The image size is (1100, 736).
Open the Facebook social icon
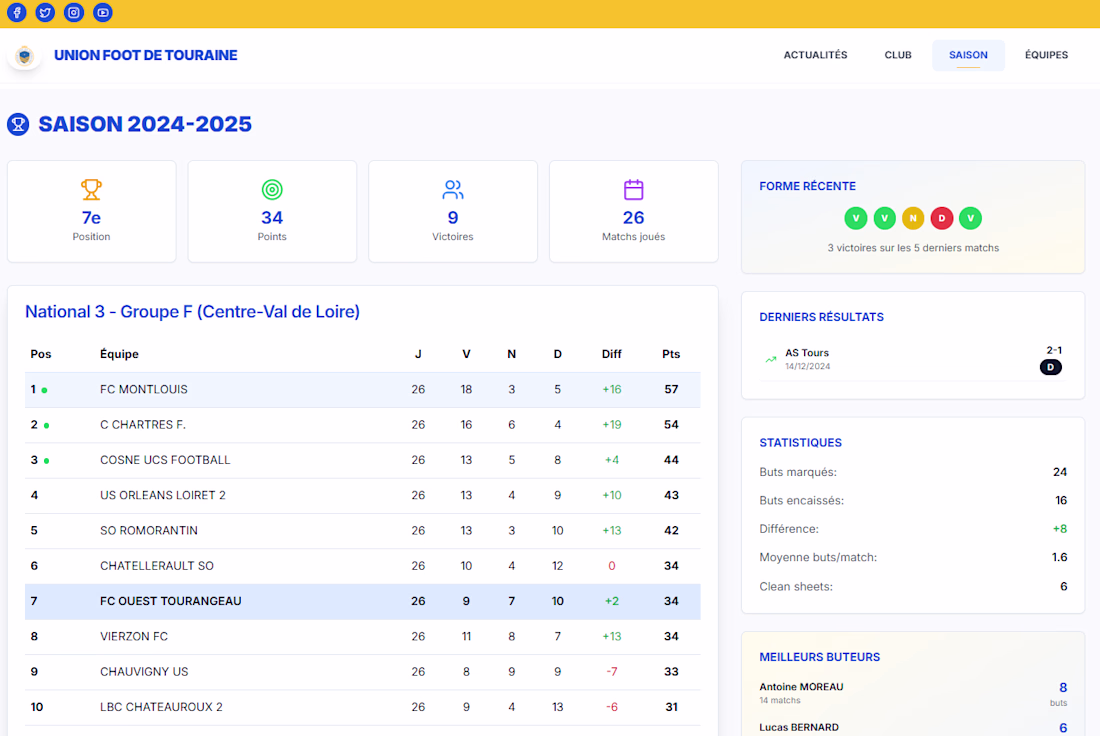(17, 12)
